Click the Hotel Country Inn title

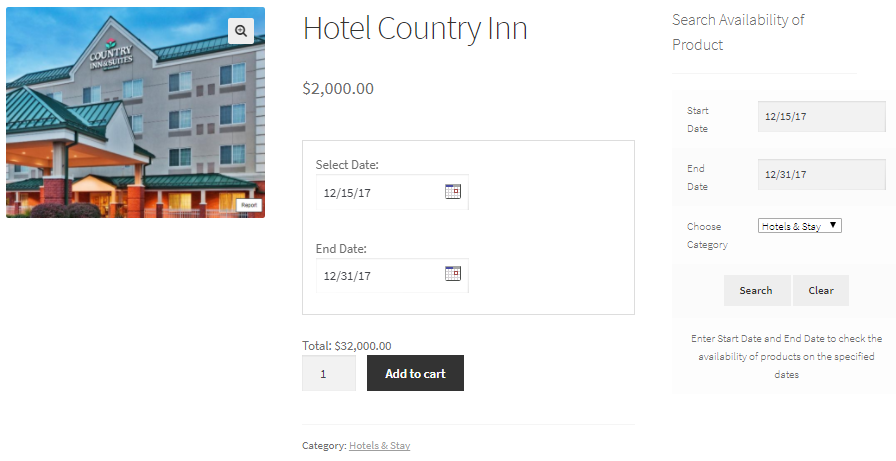pyautogui.click(x=415, y=30)
